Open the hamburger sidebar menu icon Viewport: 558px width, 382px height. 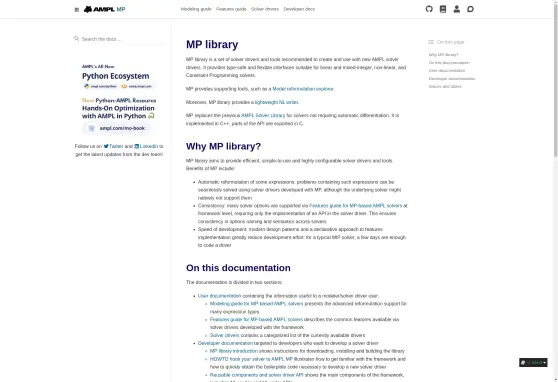click(77, 10)
